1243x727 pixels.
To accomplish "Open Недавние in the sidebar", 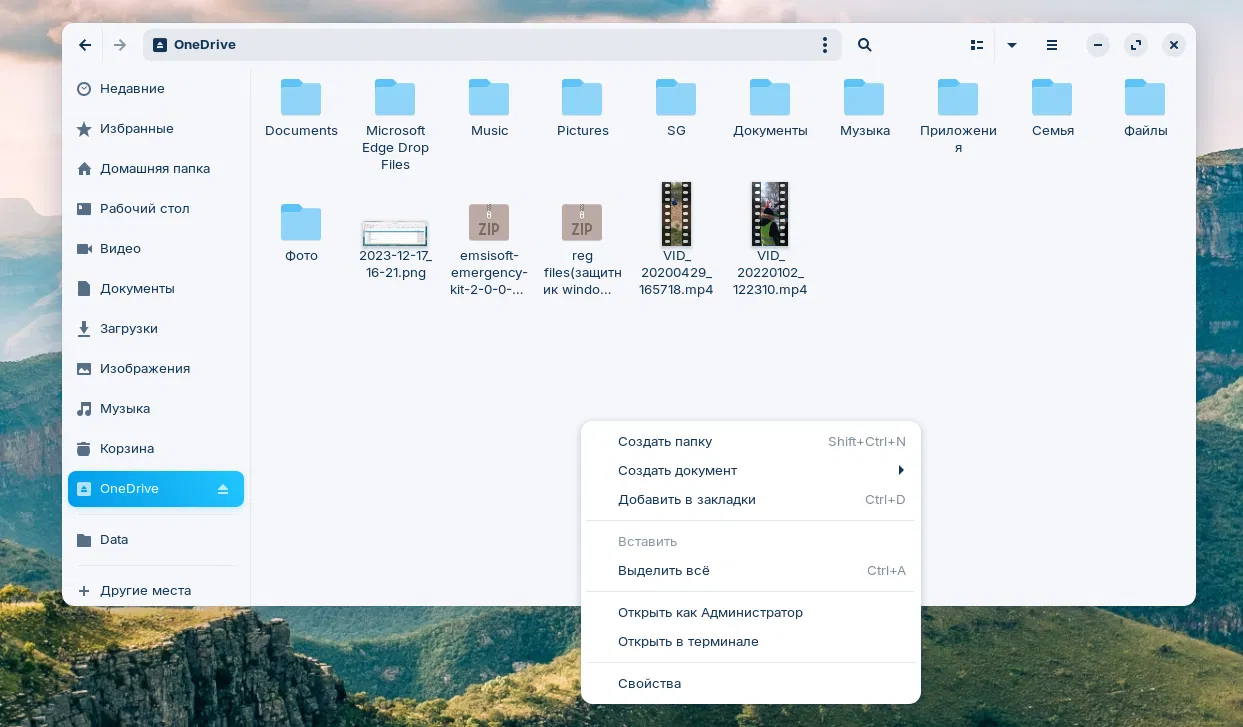I will click(156, 89).
